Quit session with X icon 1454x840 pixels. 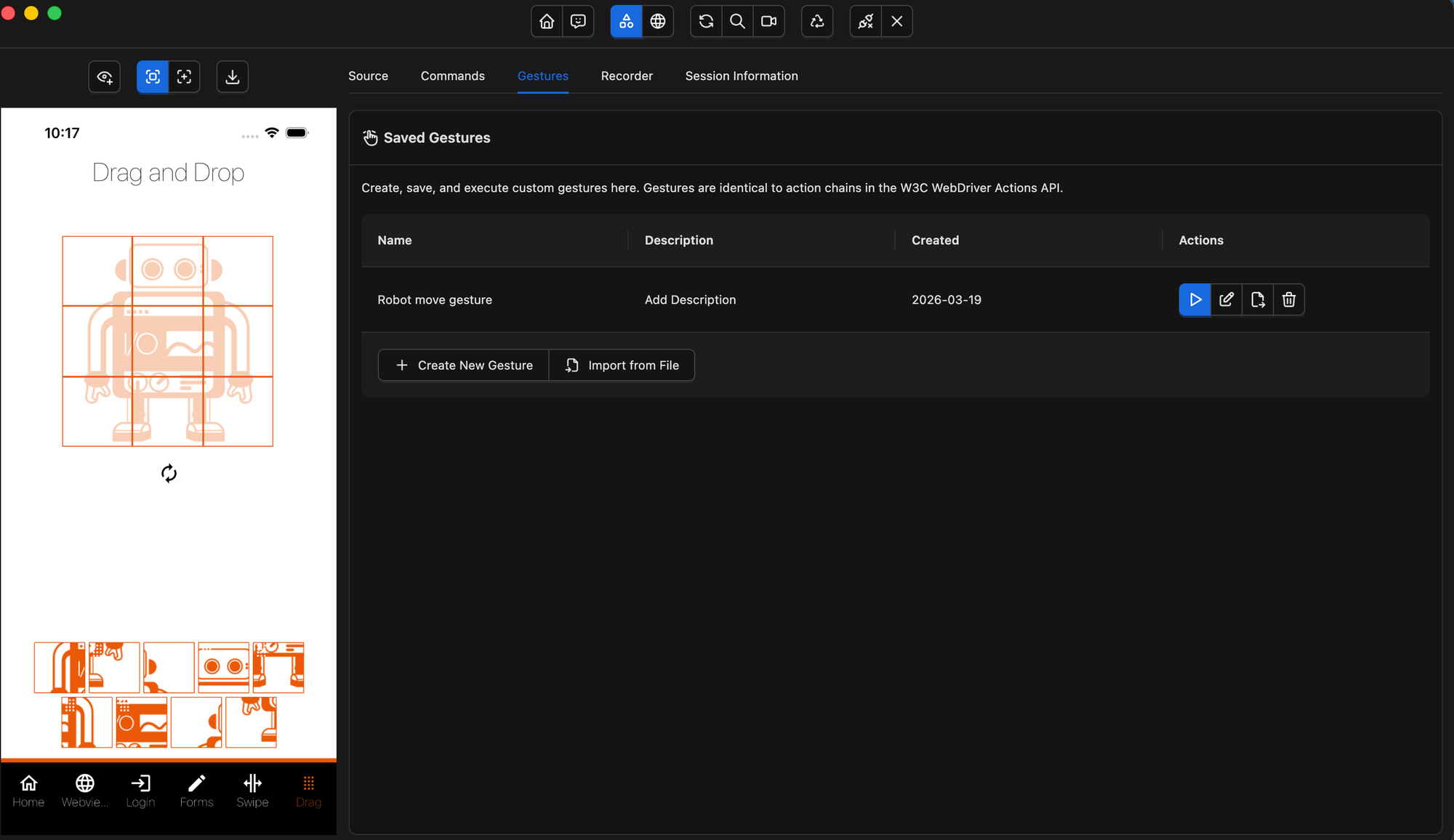pos(896,21)
